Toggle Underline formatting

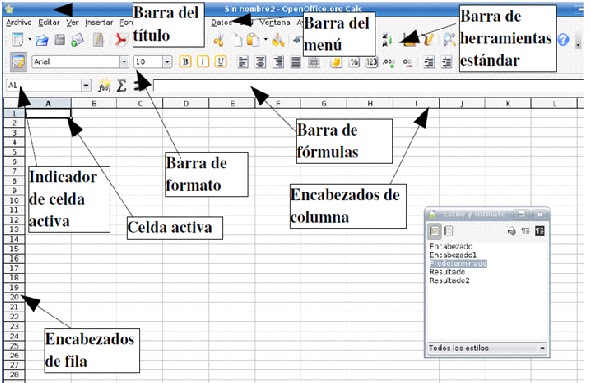220,62
